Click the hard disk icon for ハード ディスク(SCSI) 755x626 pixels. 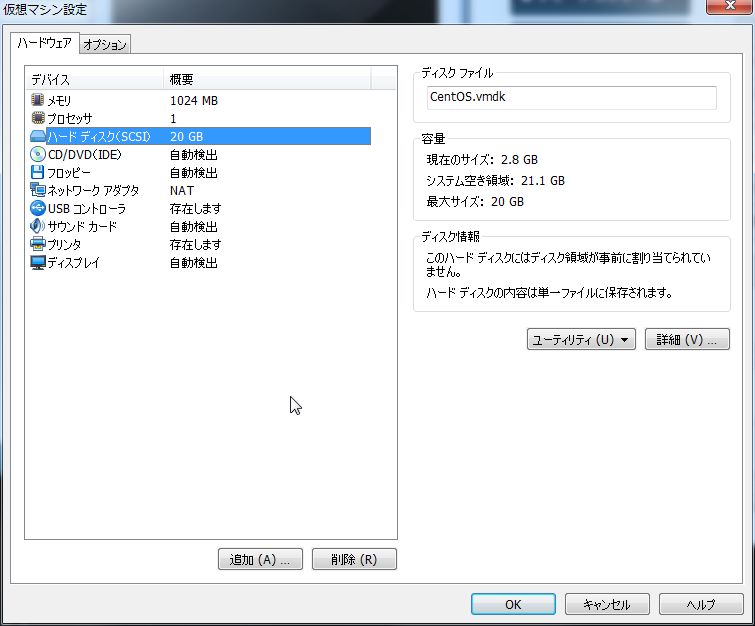tap(38, 136)
